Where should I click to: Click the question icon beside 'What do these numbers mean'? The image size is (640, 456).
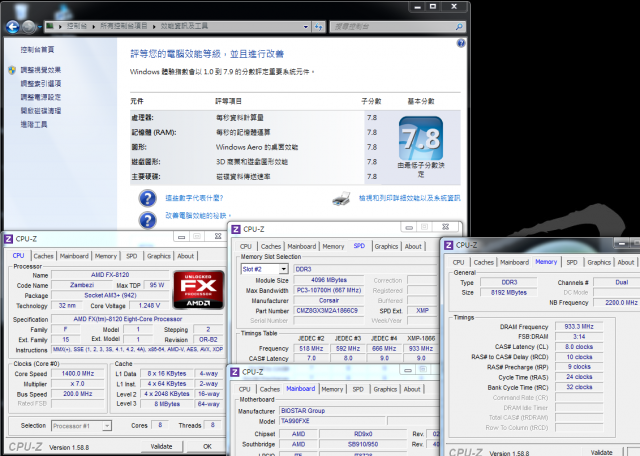pyautogui.click(x=147, y=198)
